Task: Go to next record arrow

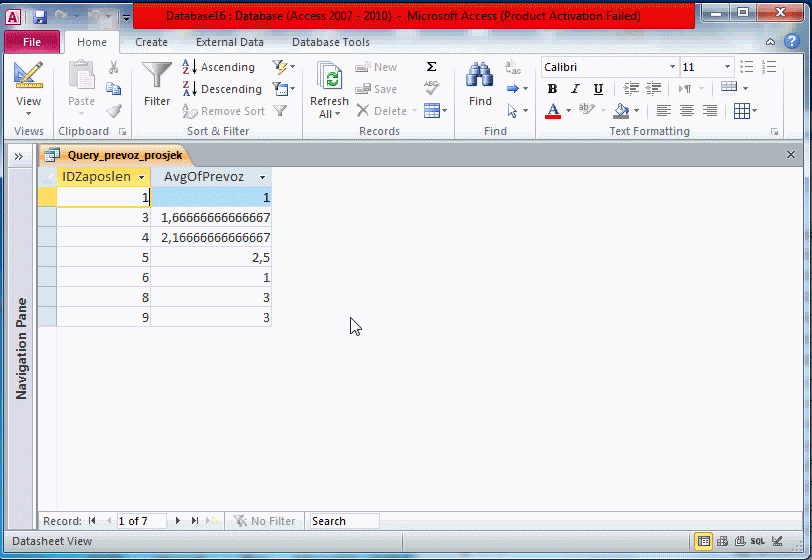Action: (178, 521)
